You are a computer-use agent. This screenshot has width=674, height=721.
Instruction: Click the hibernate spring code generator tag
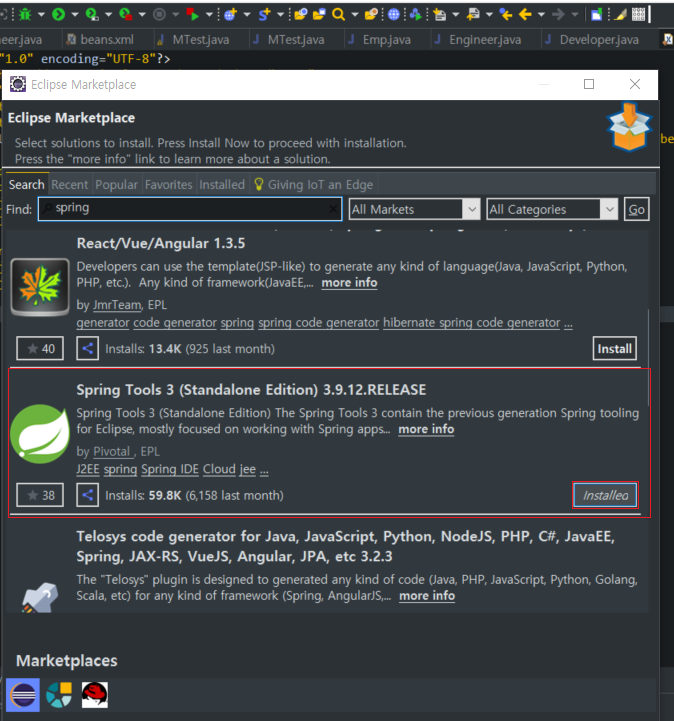point(472,322)
